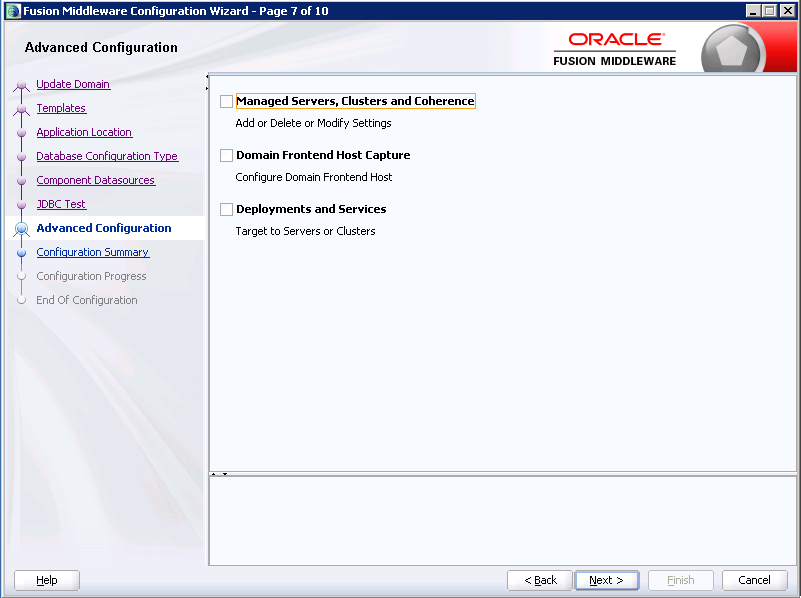Click the step marker beside Update Domain
801x598 pixels.
coord(21,85)
